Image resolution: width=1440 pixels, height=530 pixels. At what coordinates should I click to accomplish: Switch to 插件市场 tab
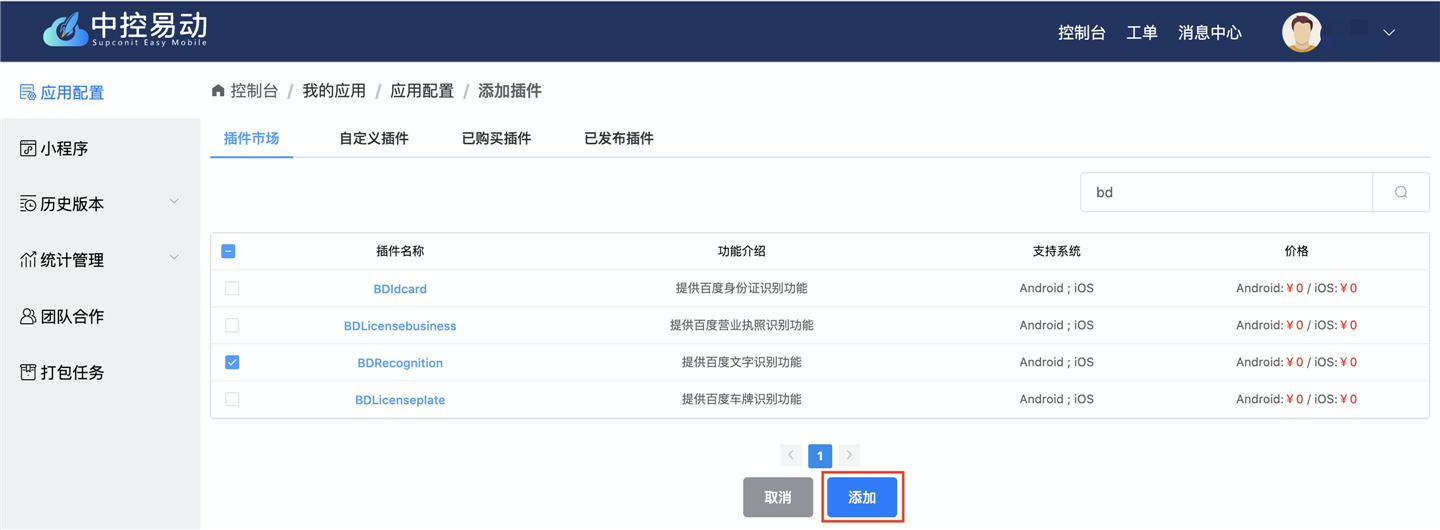pos(251,138)
